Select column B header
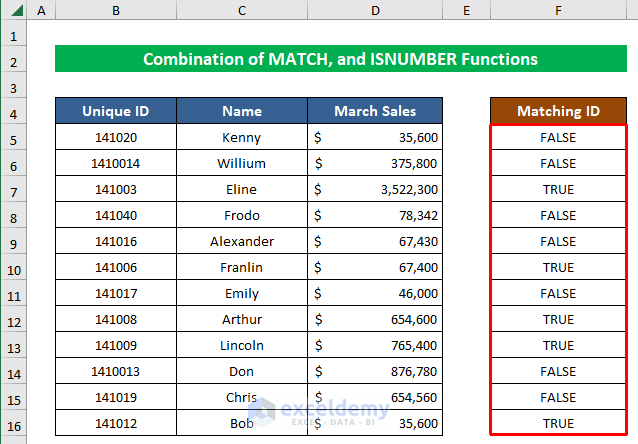The height and width of the screenshot is (444, 638). click(116, 10)
